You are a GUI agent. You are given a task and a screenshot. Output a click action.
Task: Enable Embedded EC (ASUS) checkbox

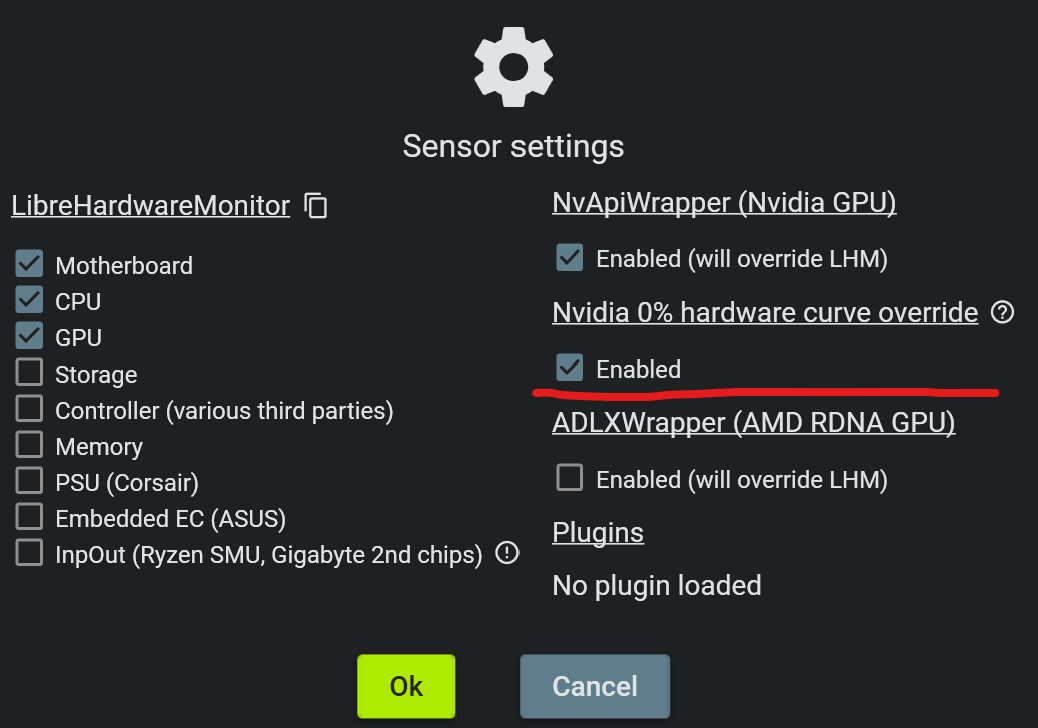pos(29,517)
